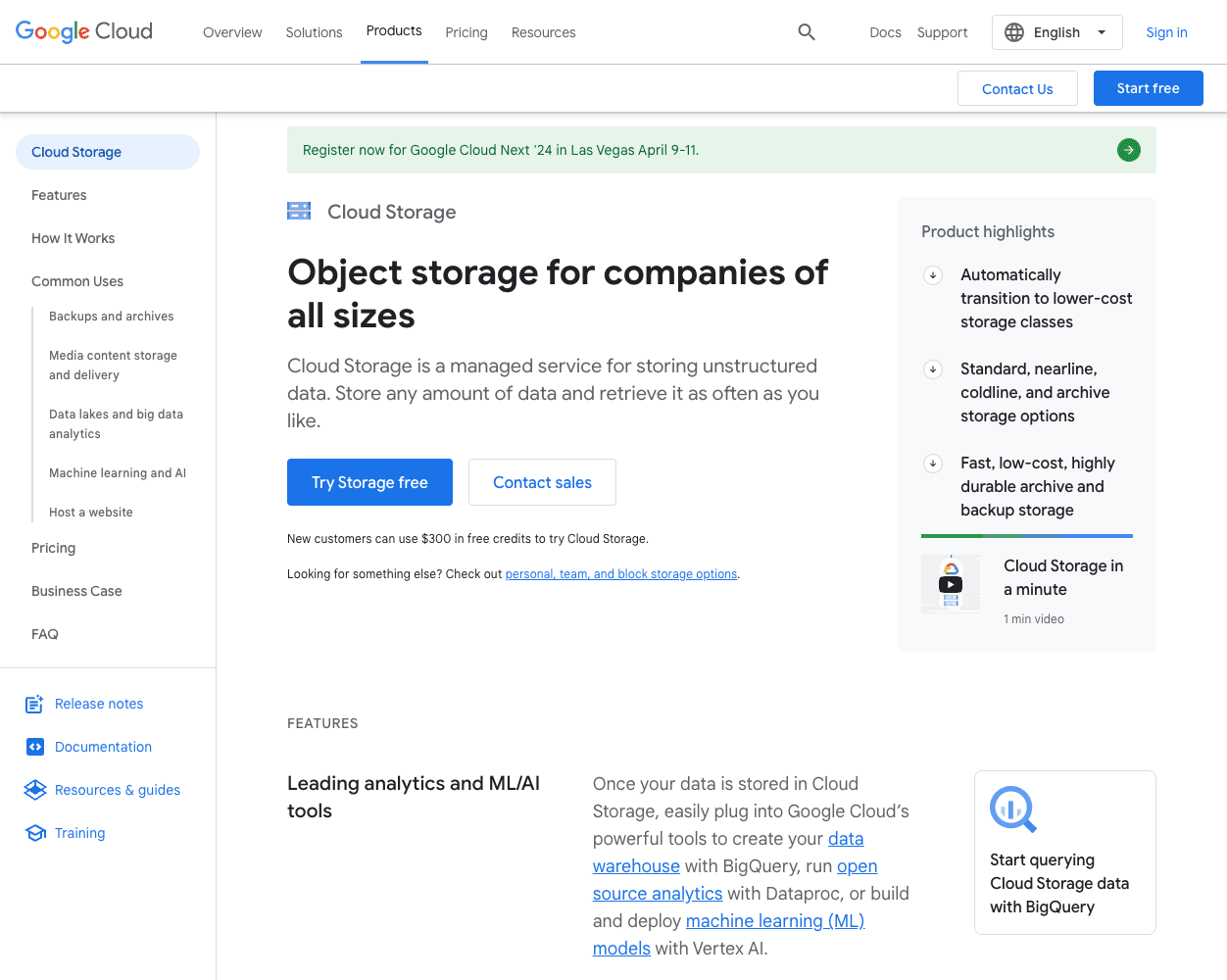This screenshot has width=1227, height=980.
Task: Open Backups and archives sub-item
Action: tap(111, 317)
